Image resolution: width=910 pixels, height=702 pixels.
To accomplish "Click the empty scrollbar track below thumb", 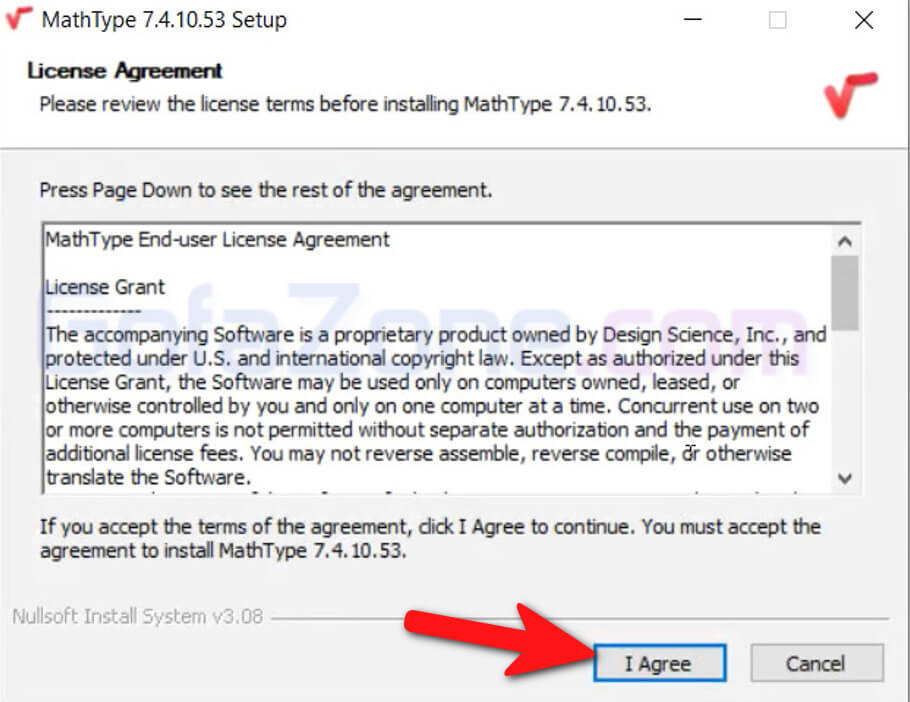I will point(845,400).
